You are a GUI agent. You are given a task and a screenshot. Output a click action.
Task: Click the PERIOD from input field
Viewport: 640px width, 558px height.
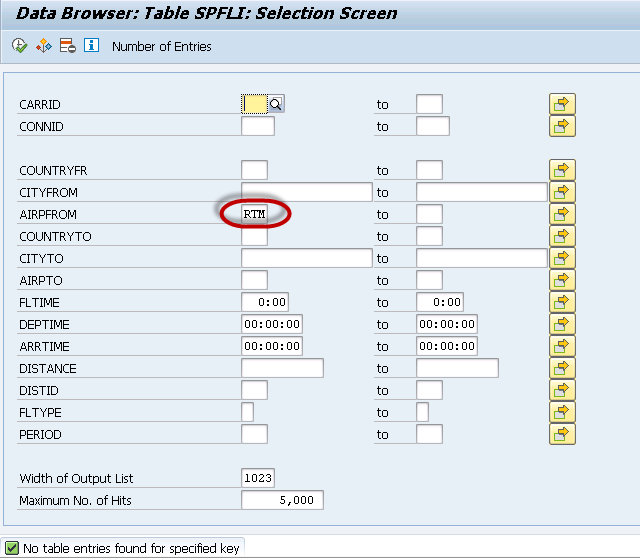pos(255,434)
